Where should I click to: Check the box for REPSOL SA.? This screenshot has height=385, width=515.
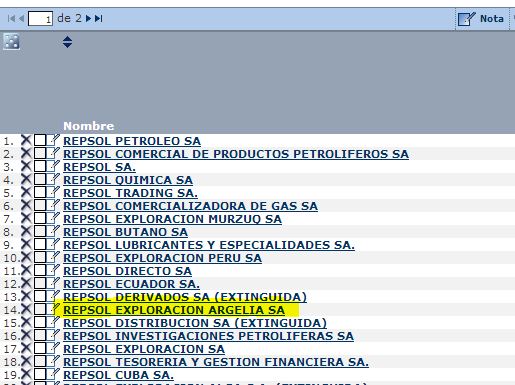pos(40,166)
